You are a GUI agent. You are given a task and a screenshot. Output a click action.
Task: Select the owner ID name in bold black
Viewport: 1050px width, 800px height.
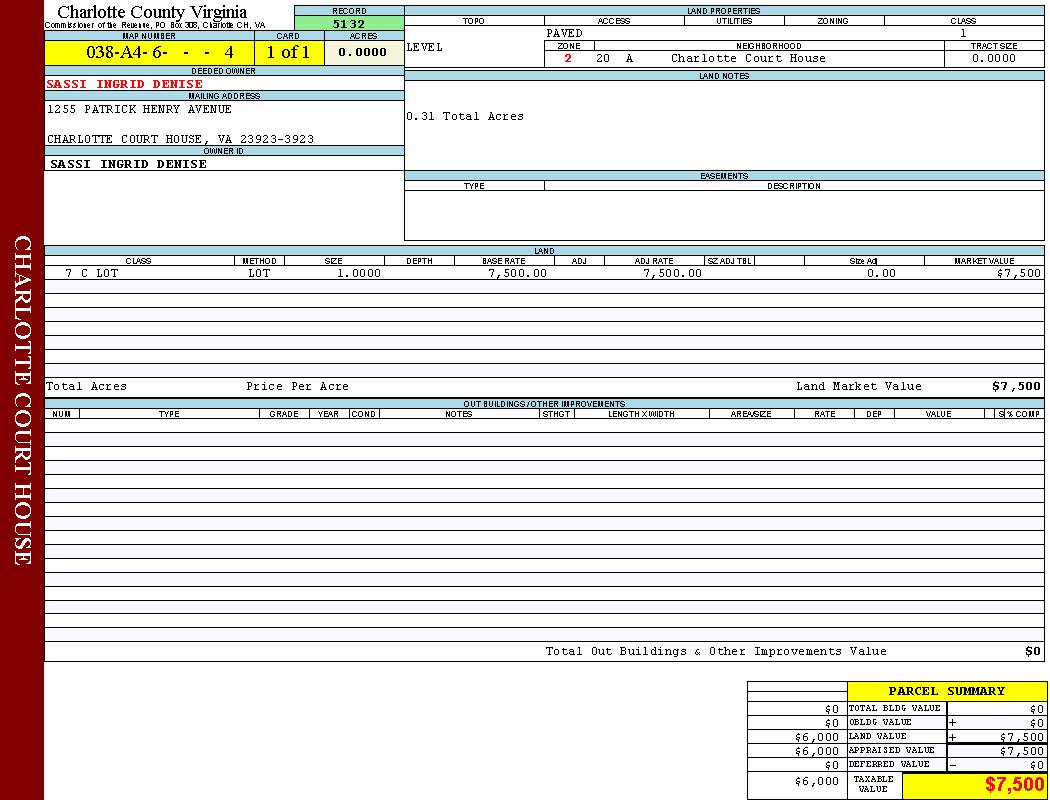point(128,164)
